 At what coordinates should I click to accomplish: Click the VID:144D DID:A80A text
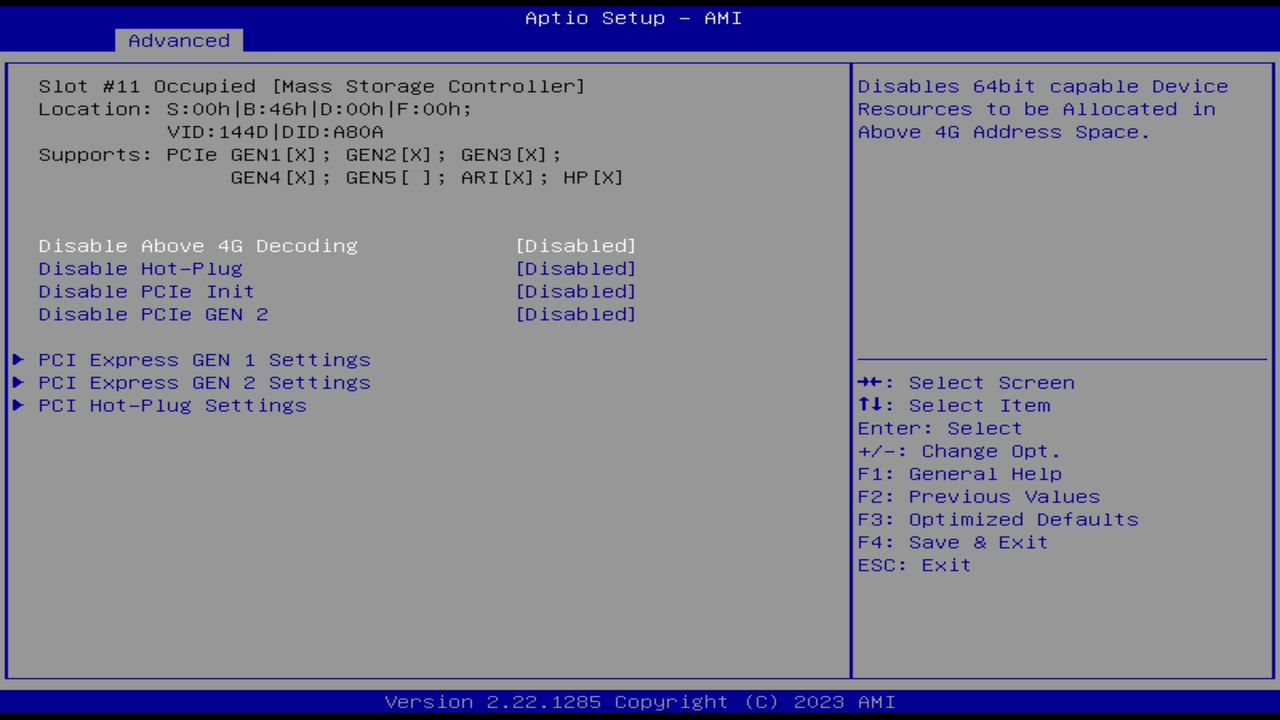[275, 133]
